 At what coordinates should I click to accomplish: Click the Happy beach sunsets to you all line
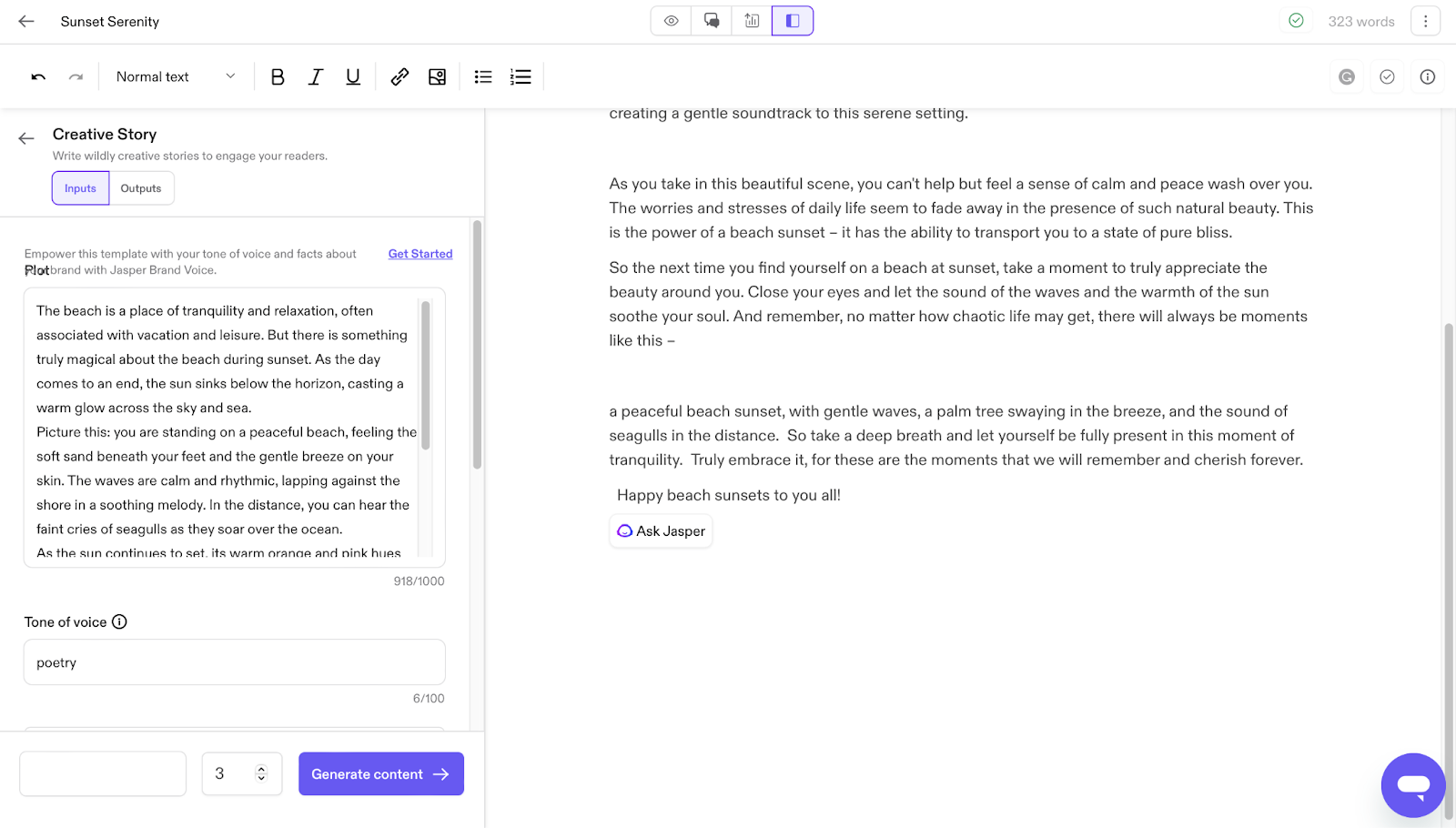729,495
